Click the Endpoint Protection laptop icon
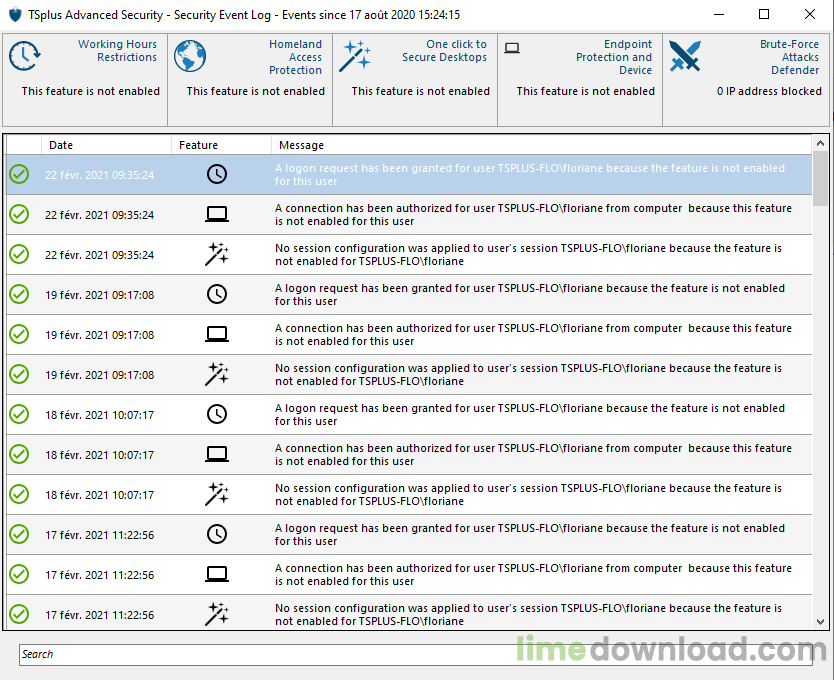Viewport: 834px width, 680px height. point(512,47)
